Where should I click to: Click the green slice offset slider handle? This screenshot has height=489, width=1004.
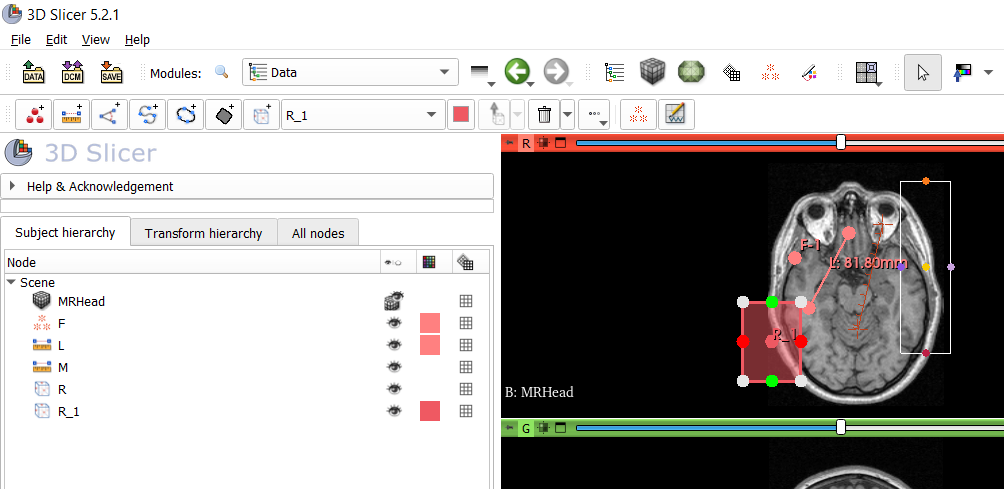tap(841, 428)
